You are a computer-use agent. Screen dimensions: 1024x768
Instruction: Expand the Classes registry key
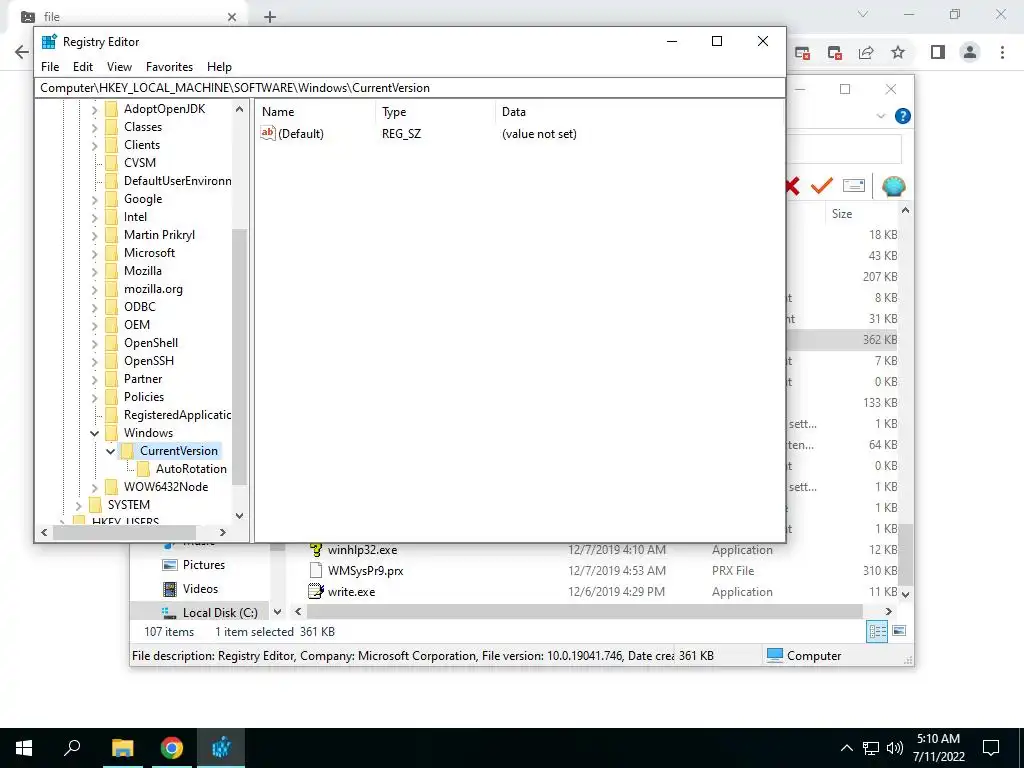pyautogui.click(x=95, y=127)
